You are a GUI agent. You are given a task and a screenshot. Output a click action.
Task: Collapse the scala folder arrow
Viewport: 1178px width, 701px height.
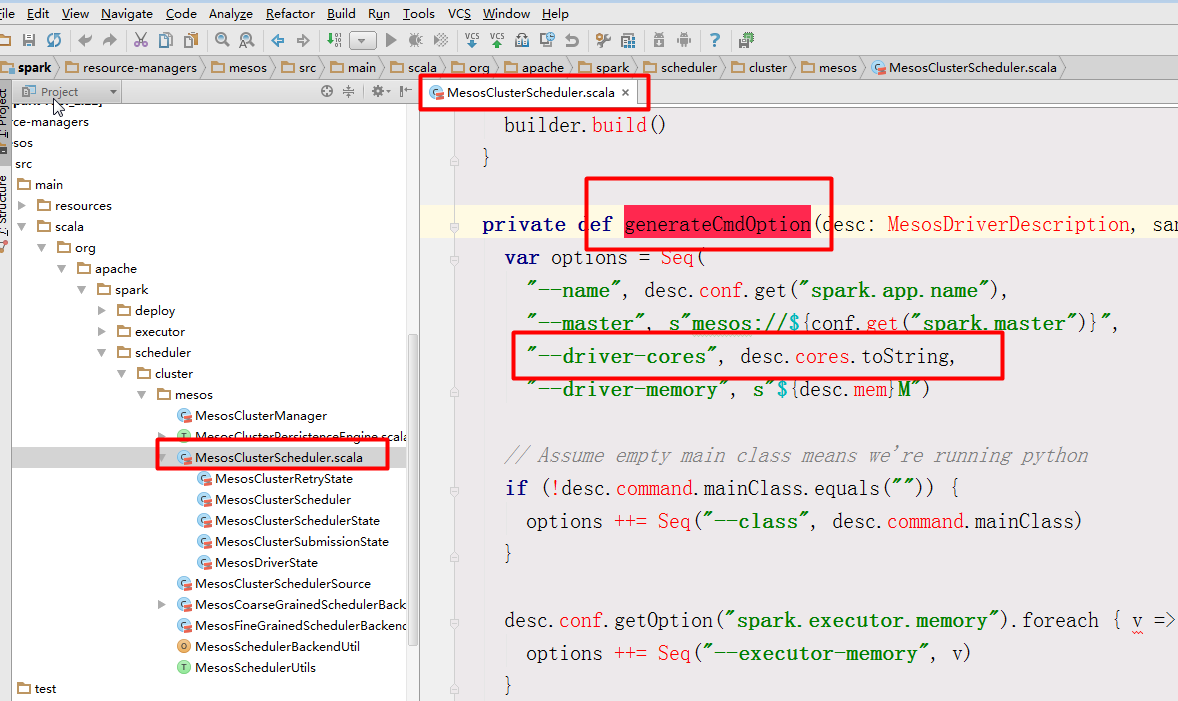click(x=22, y=226)
